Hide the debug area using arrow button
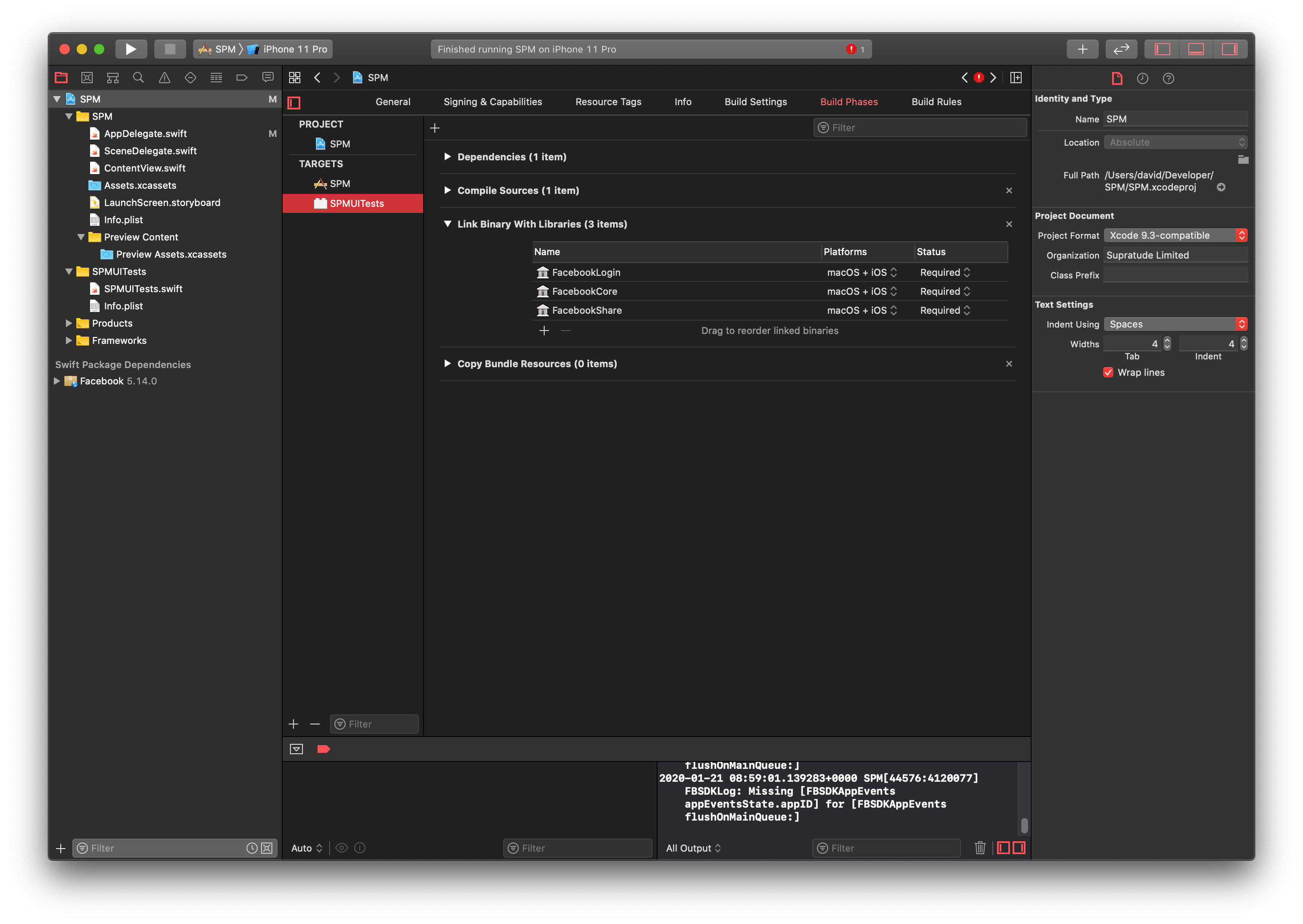This screenshot has width=1303, height=924. point(296,749)
